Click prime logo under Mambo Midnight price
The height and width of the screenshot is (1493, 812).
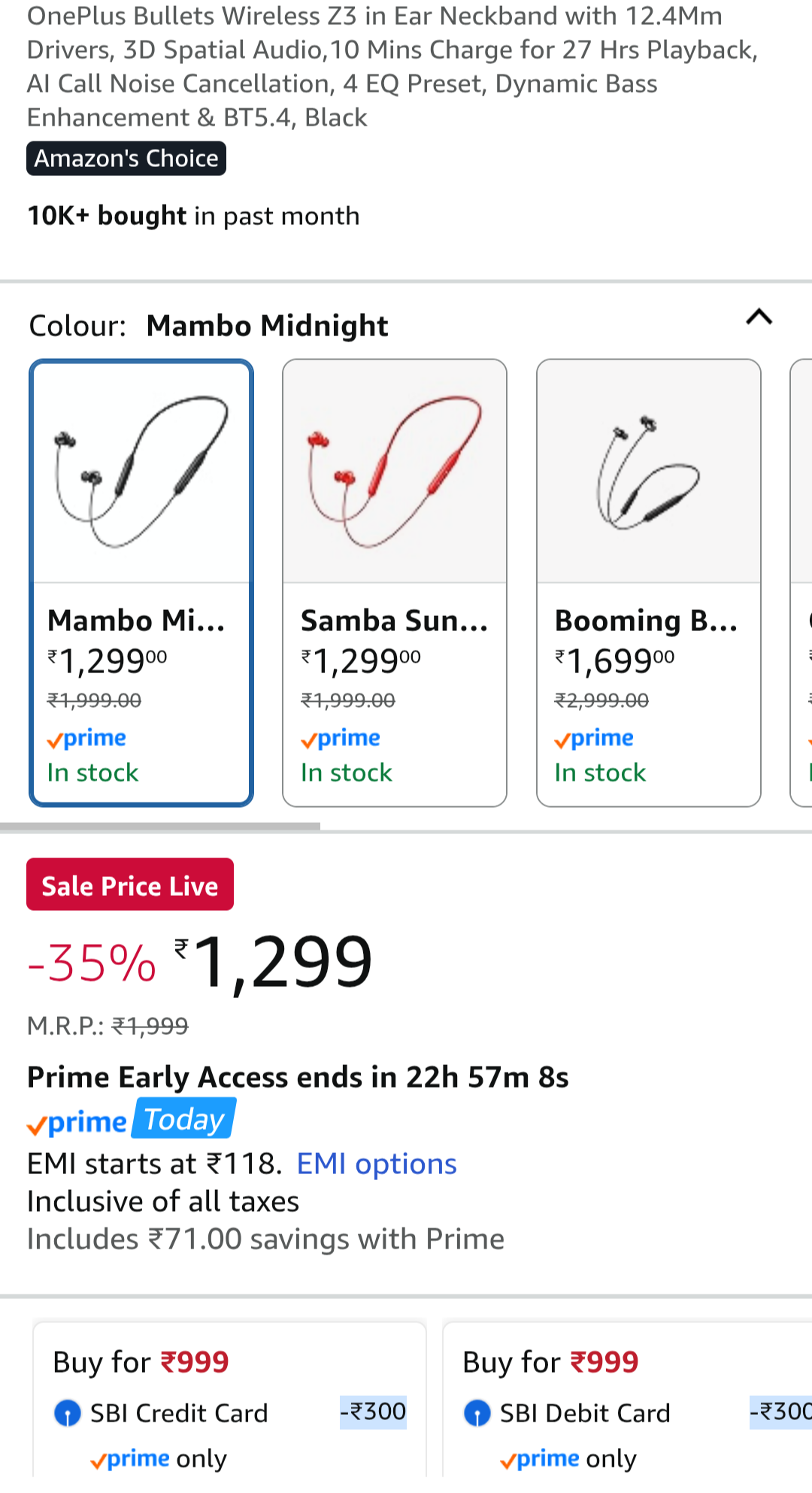click(86, 739)
